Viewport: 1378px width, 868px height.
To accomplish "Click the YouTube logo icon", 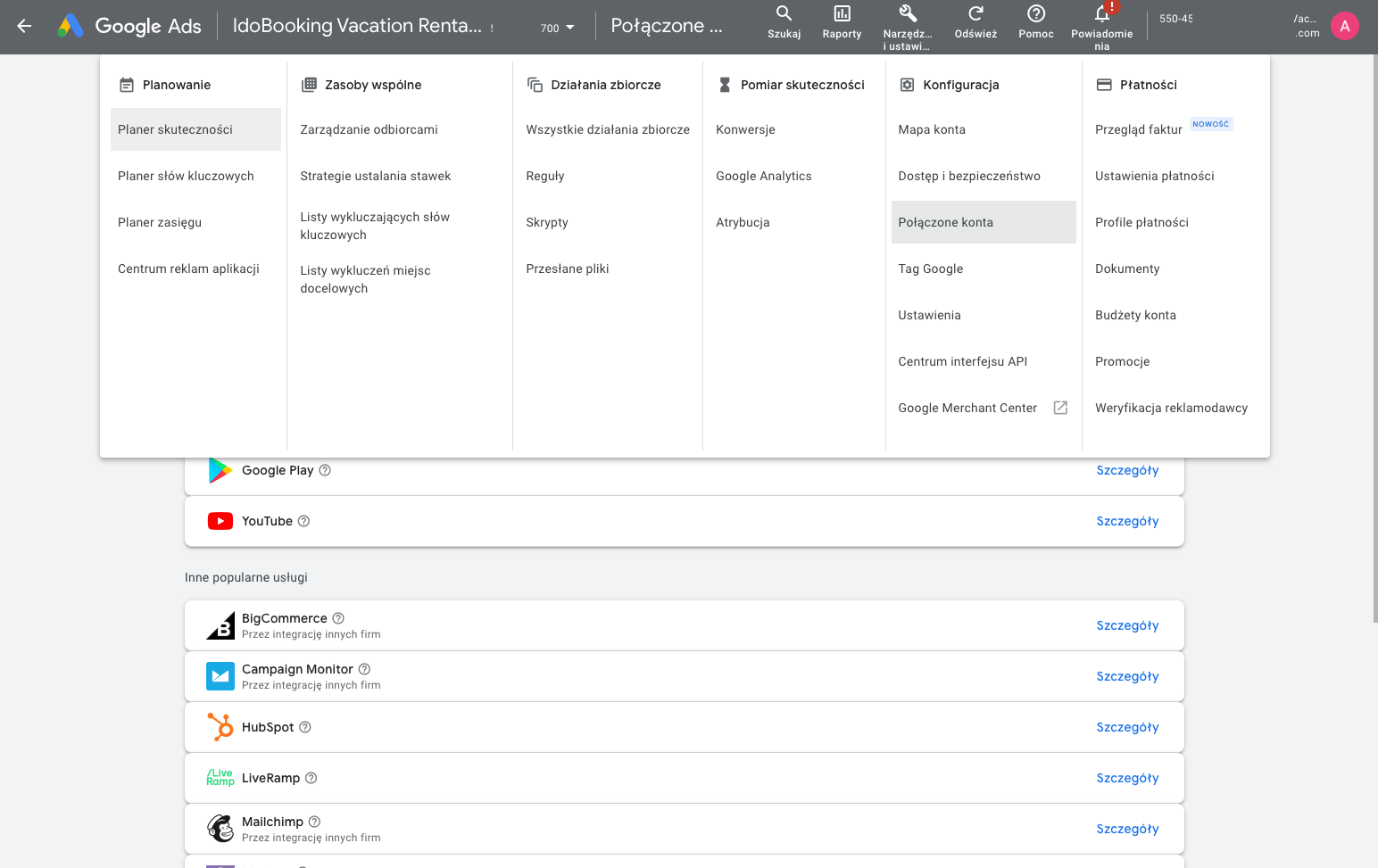I will [x=220, y=521].
